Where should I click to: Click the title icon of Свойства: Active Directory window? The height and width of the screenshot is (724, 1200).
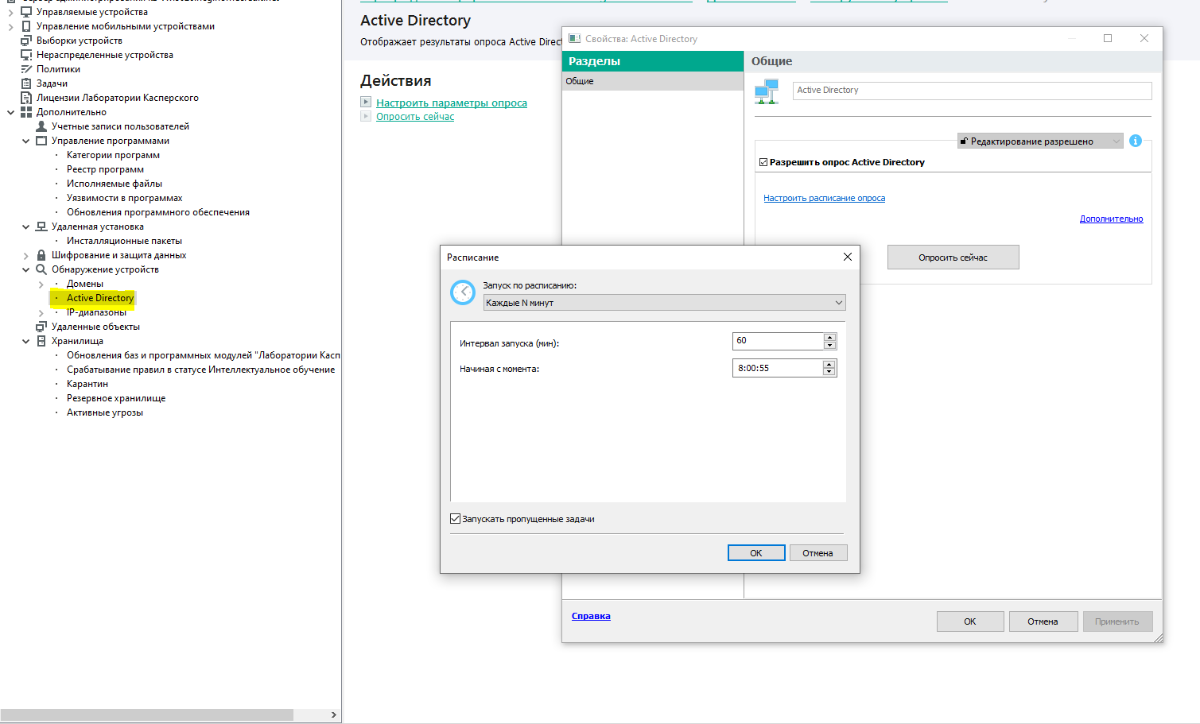[574, 38]
